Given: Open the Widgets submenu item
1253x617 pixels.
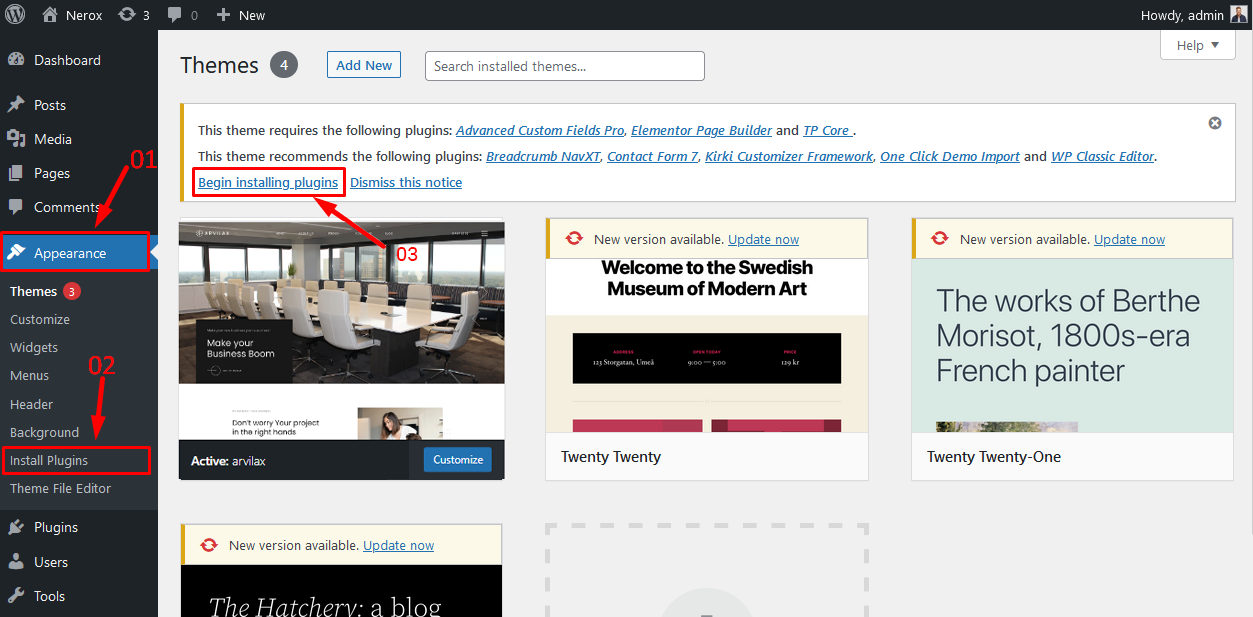Looking at the screenshot, I should pyautogui.click(x=34, y=347).
